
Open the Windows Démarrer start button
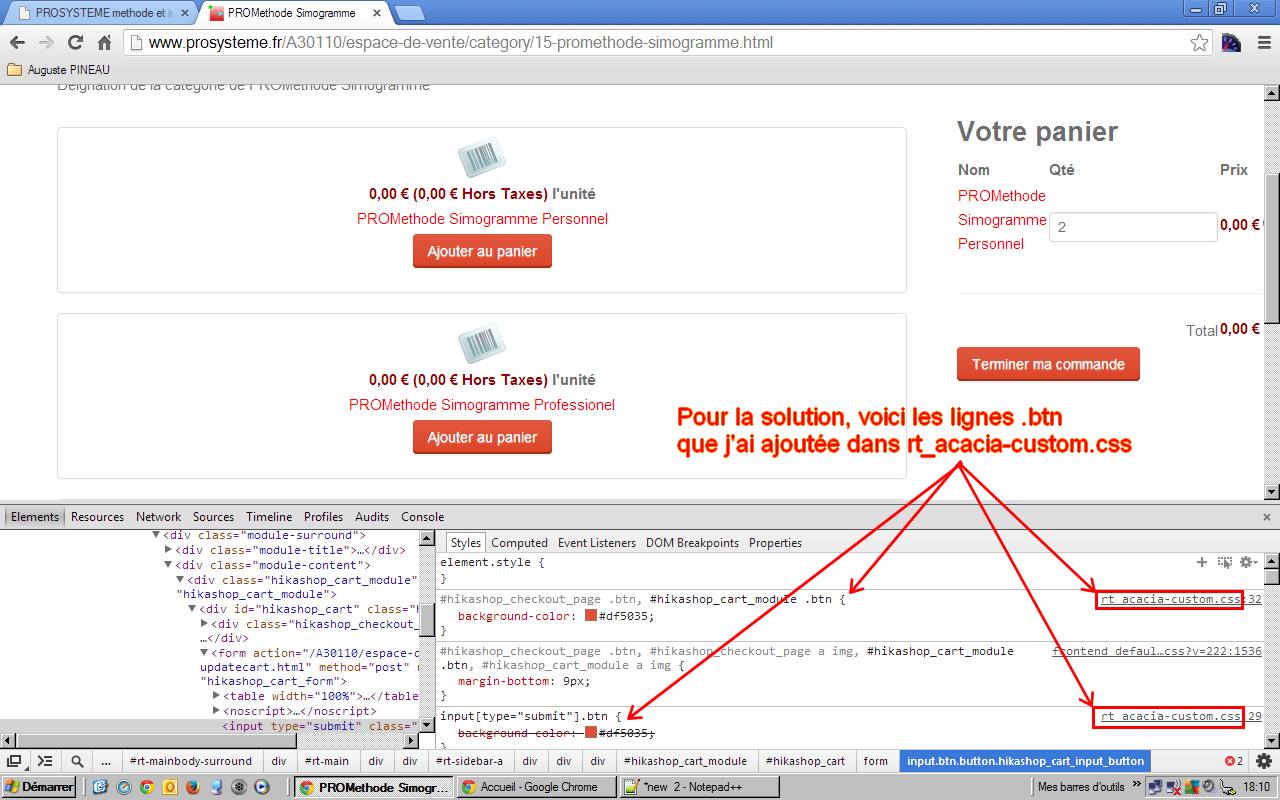click(40, 787)
